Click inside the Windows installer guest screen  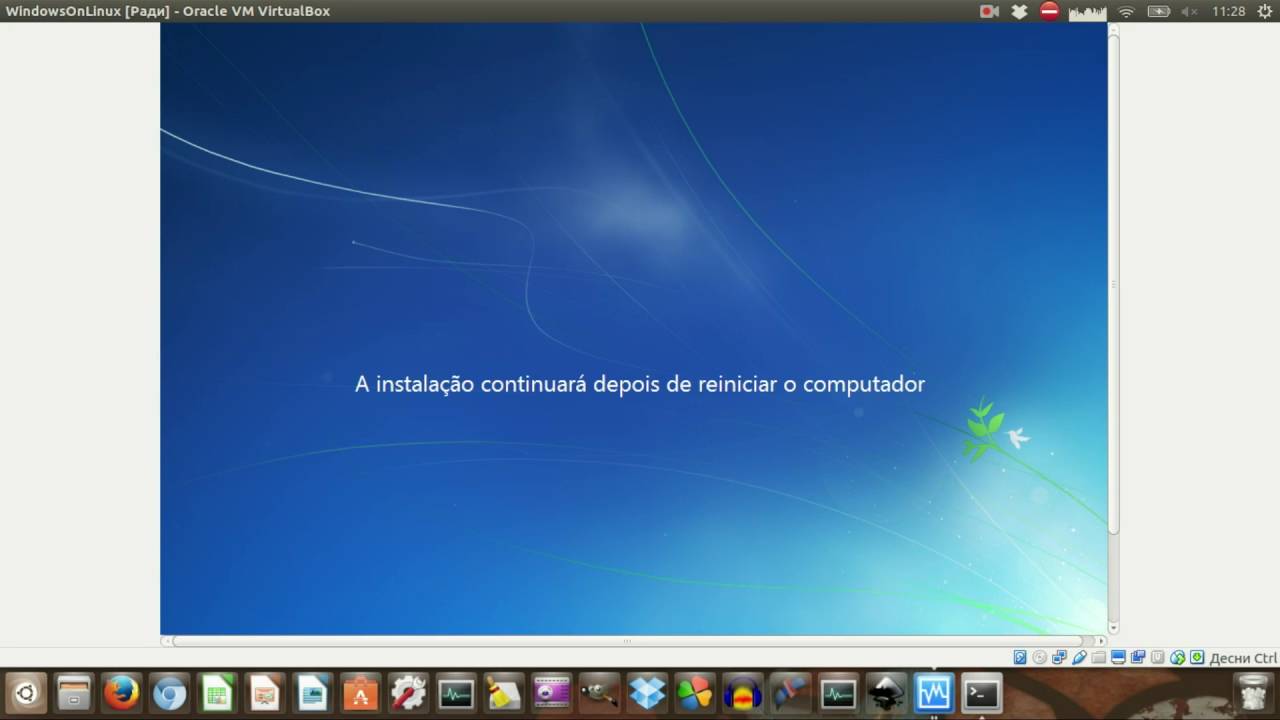pos(634,329)
